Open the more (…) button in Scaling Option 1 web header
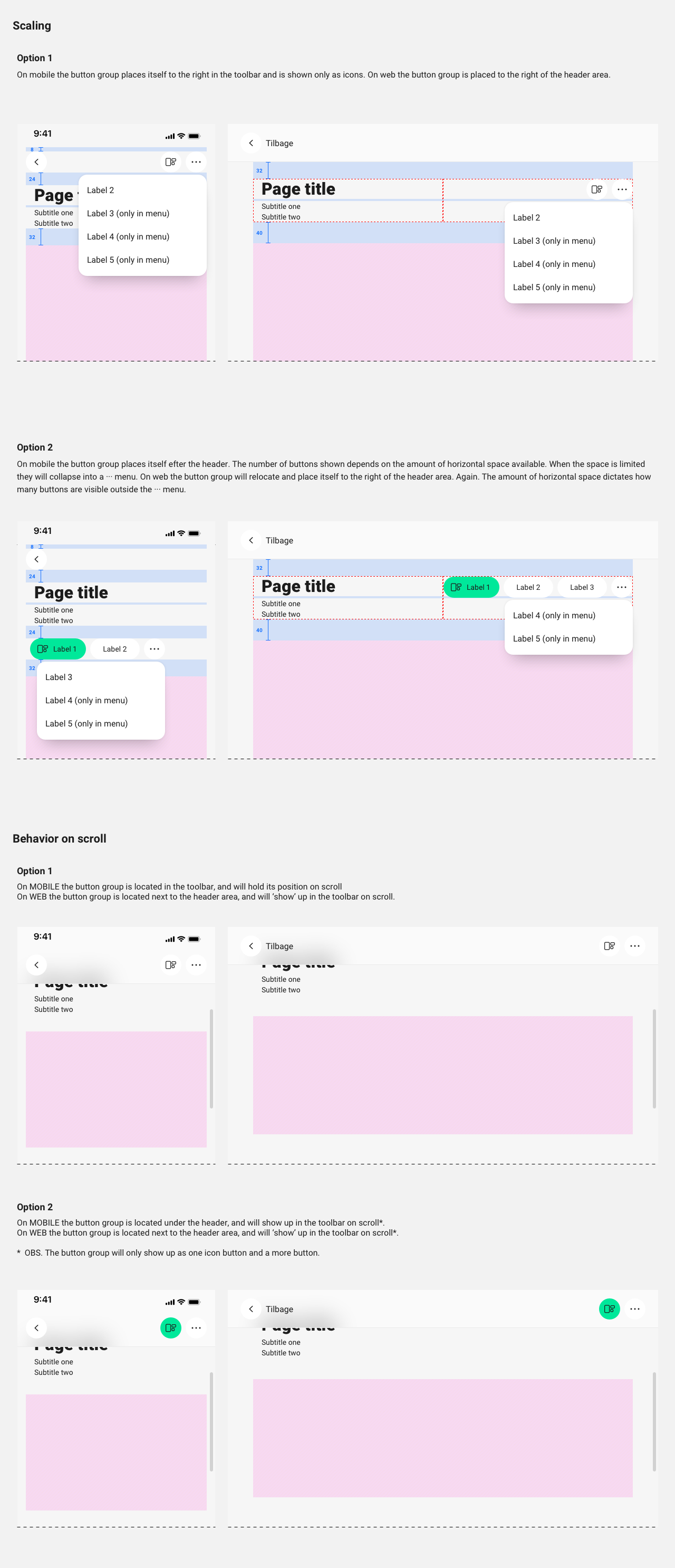675x1568 pixels. (622, 189)
